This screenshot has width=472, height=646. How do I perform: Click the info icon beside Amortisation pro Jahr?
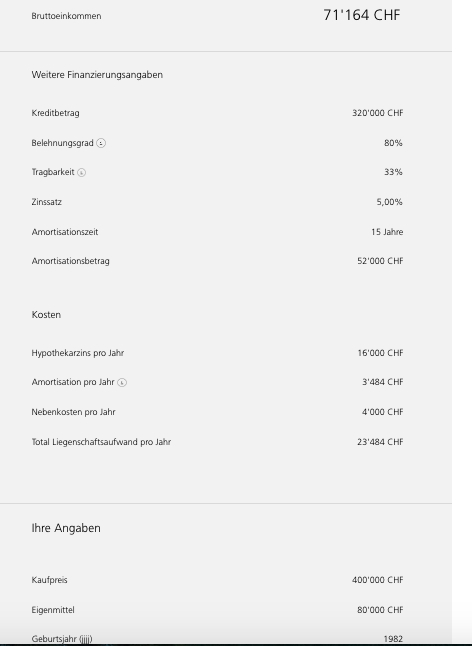coord(122,382)
